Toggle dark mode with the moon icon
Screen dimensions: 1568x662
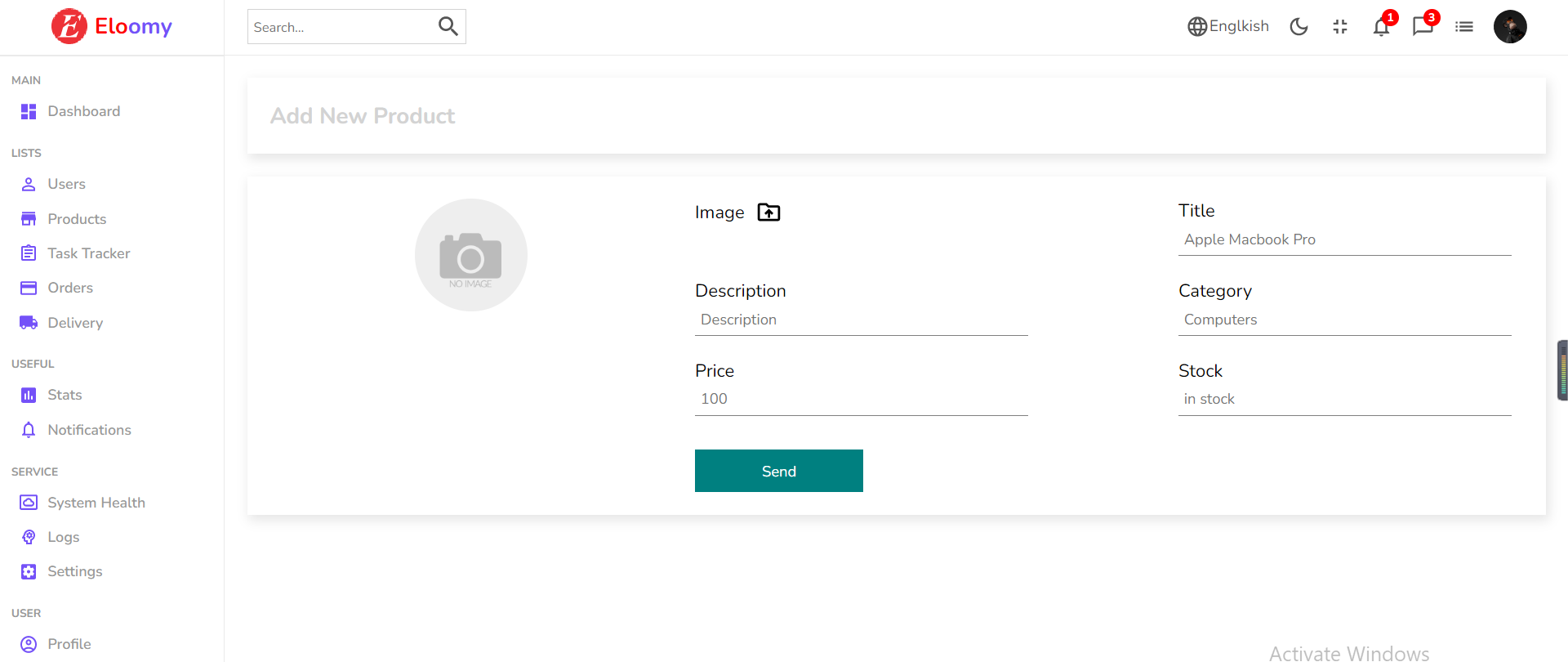(x=1298, y=26)
